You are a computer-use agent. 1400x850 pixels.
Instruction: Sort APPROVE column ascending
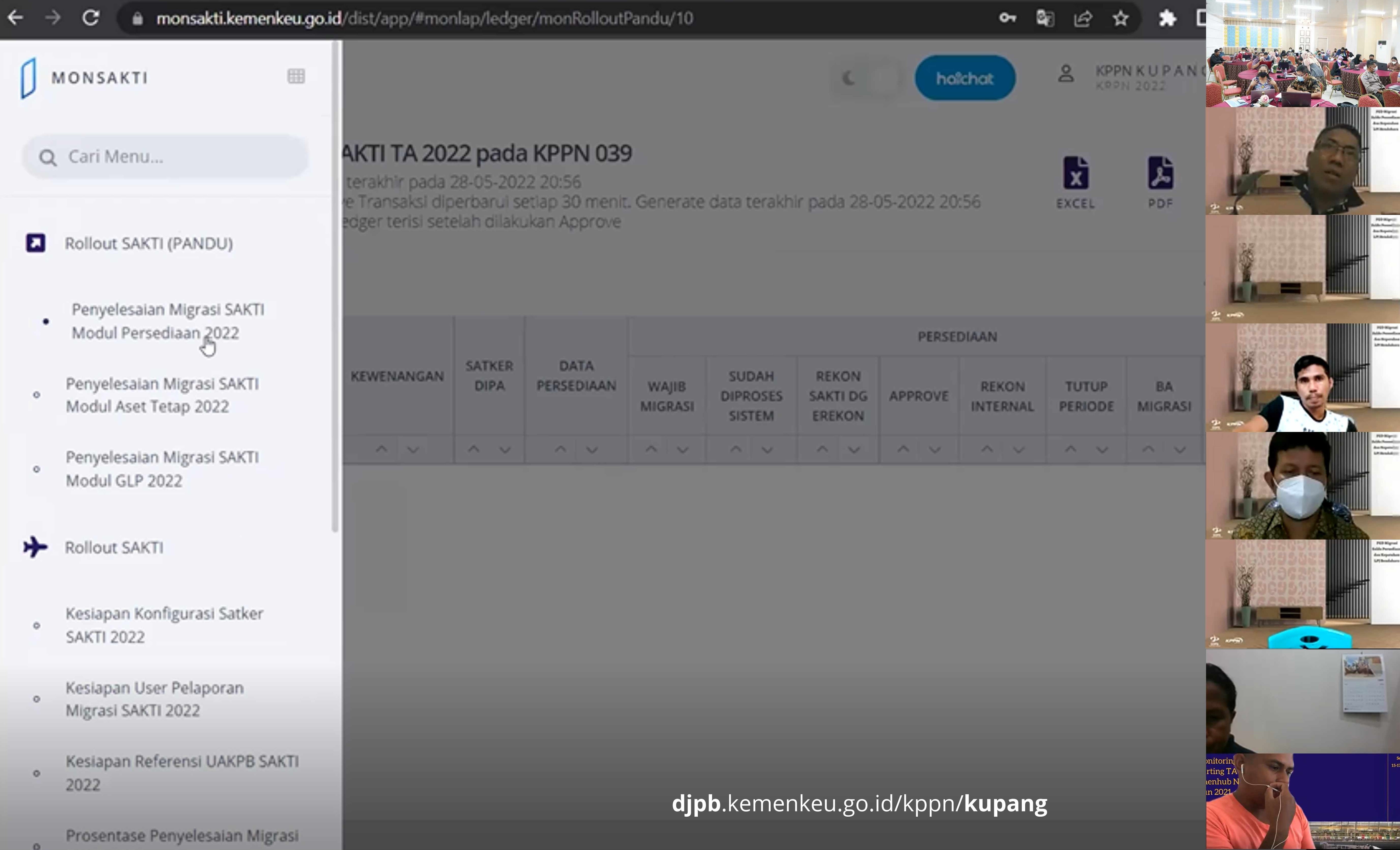pos(903,449)
